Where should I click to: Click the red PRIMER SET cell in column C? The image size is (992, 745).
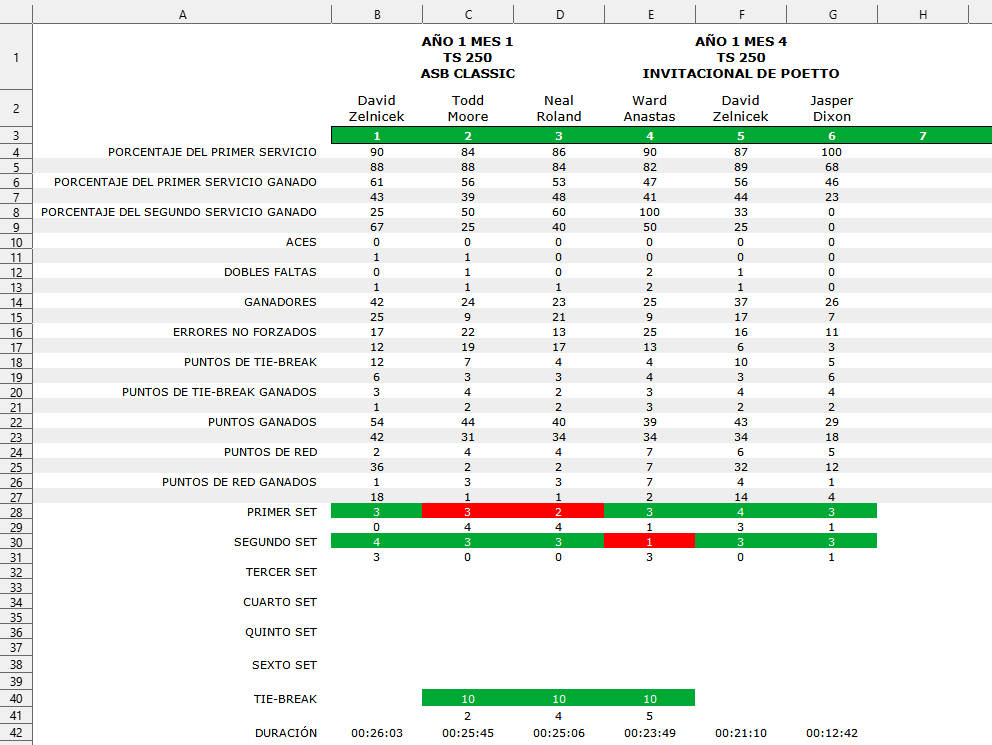point(468,511)
